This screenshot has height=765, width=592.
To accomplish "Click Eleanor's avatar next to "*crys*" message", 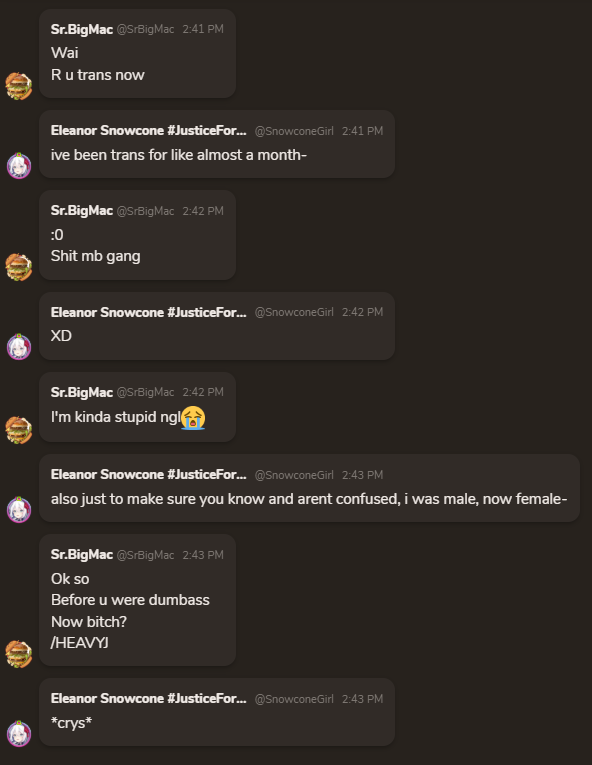I will coord(19,733).
